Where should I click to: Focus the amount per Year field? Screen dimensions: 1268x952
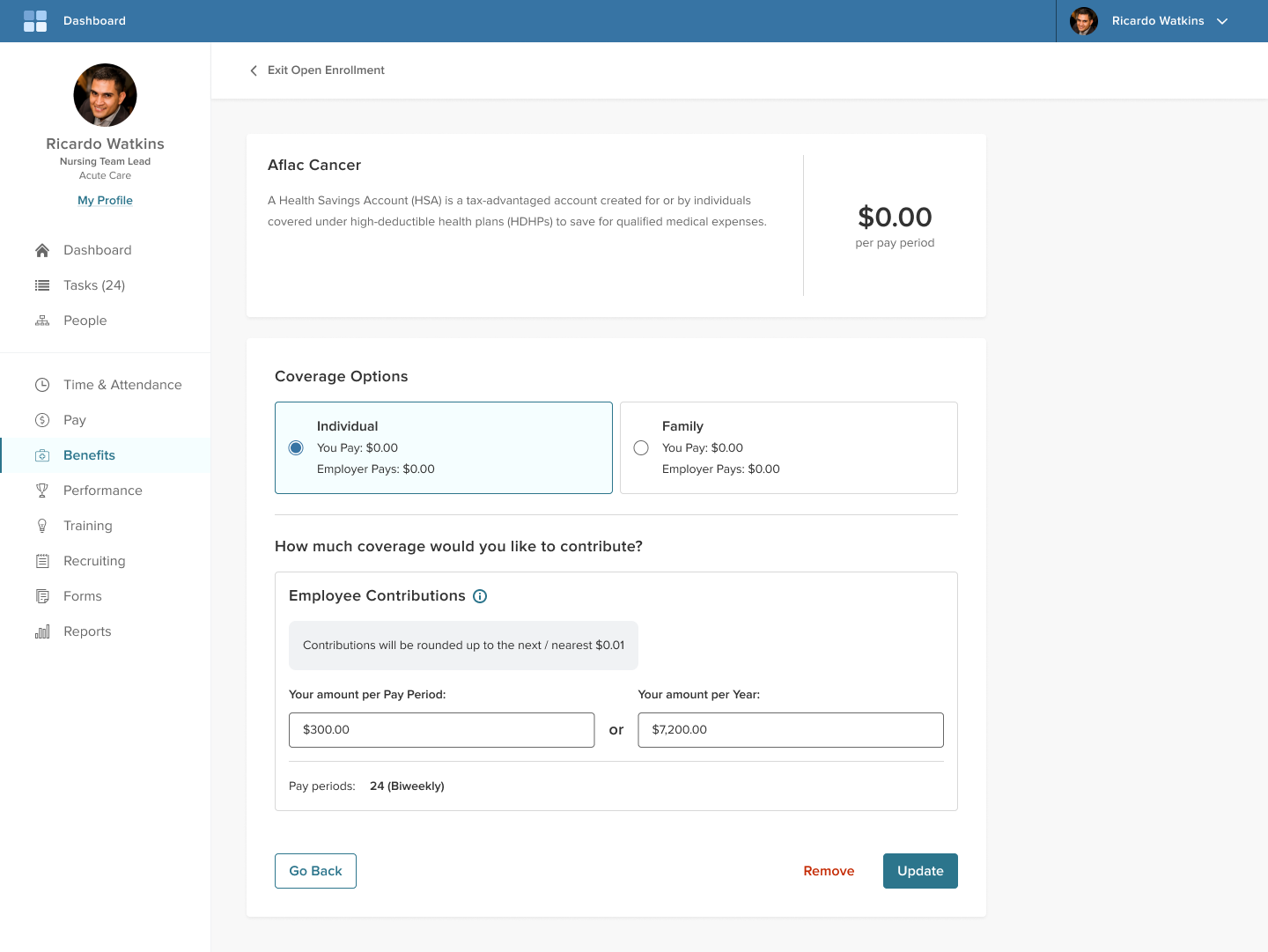791,730
